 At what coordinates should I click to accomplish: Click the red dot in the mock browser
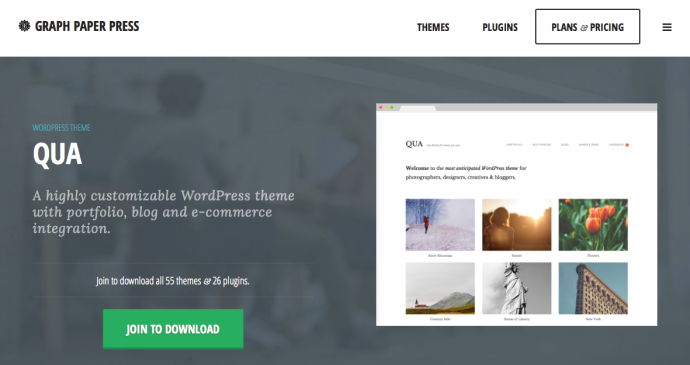[381, 107]
